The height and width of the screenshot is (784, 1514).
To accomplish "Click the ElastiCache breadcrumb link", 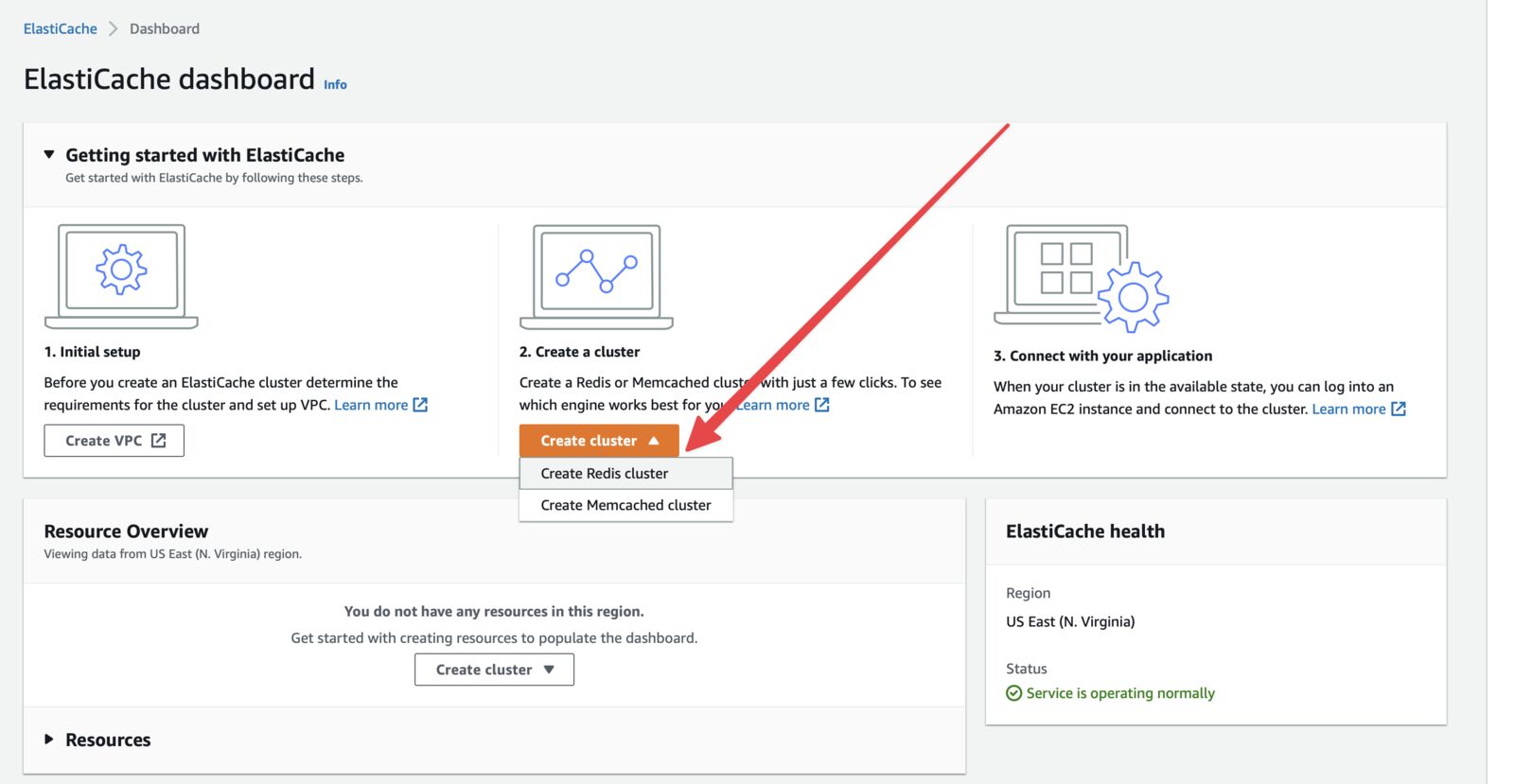I will 60,28.
